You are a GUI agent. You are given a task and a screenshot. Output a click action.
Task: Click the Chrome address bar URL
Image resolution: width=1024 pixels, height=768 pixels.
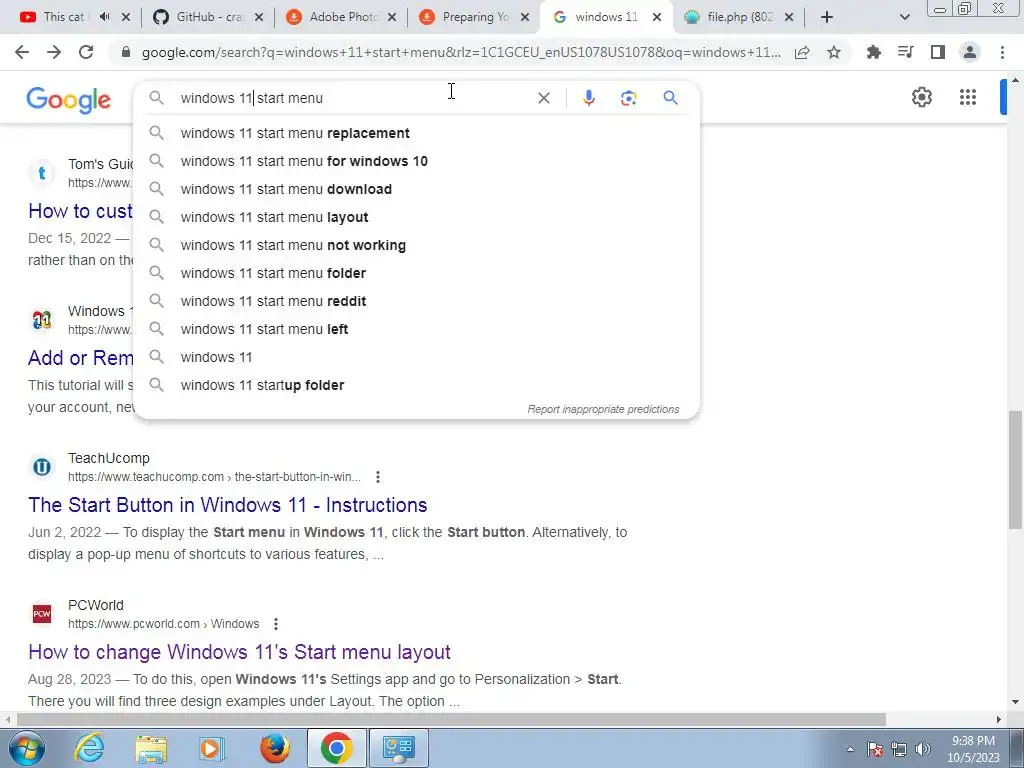pos(461,52)
